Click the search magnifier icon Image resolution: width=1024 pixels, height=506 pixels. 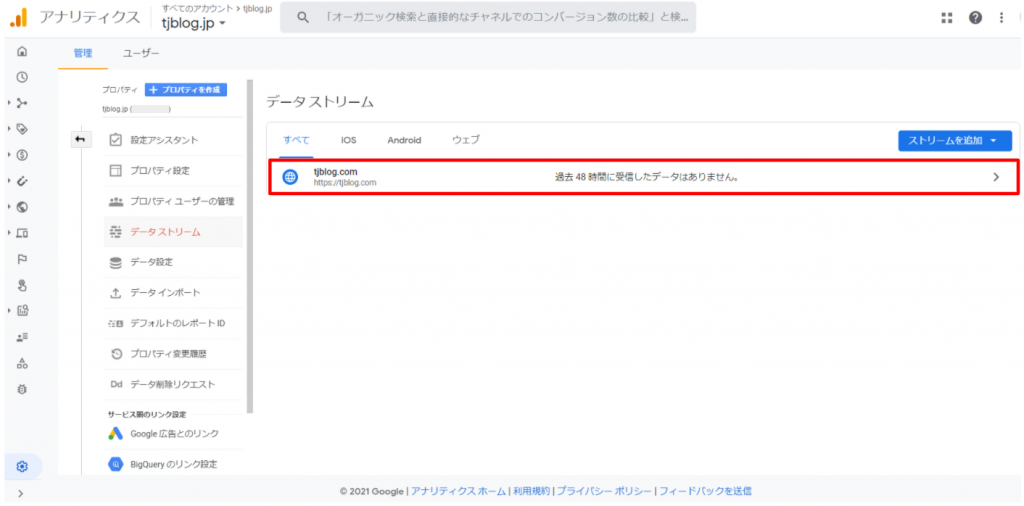tap(302, 18)
